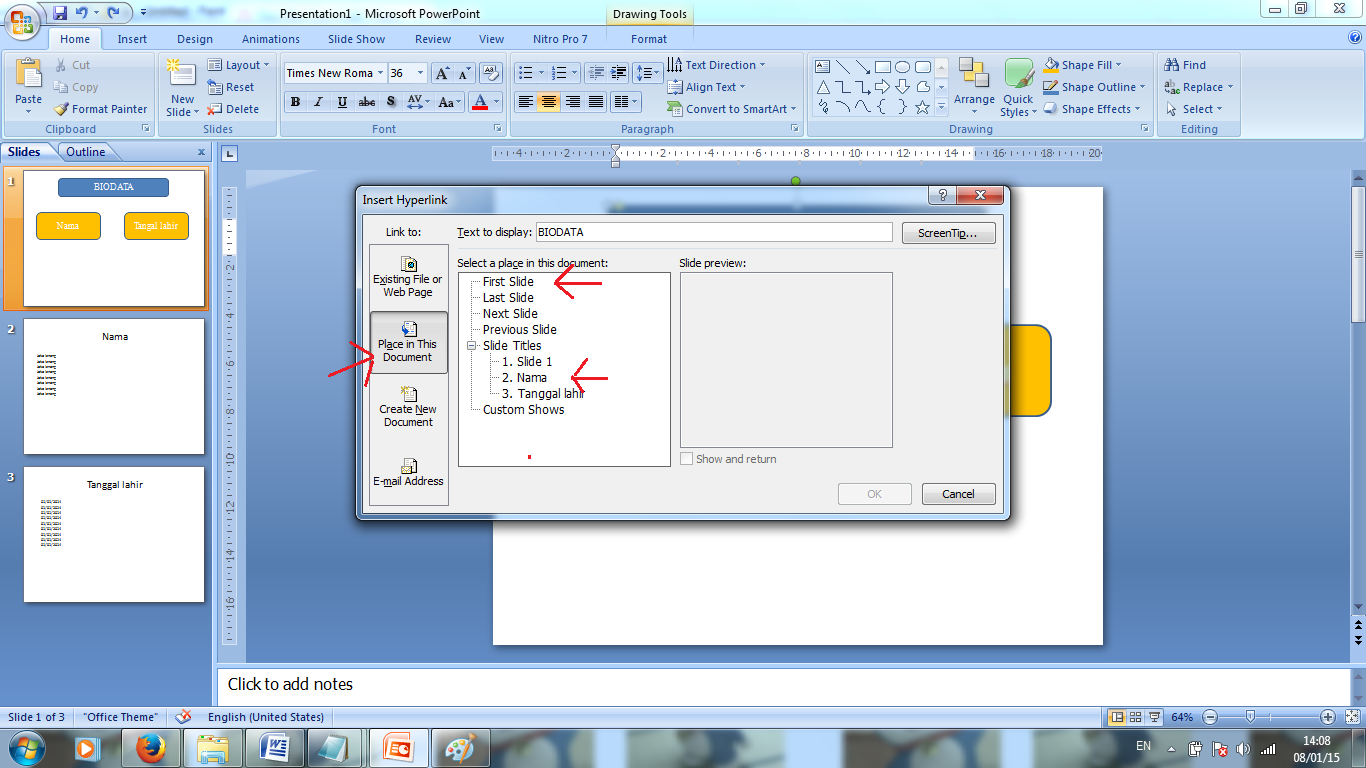Select the E-mail Address link option

(x=408, y=472)
